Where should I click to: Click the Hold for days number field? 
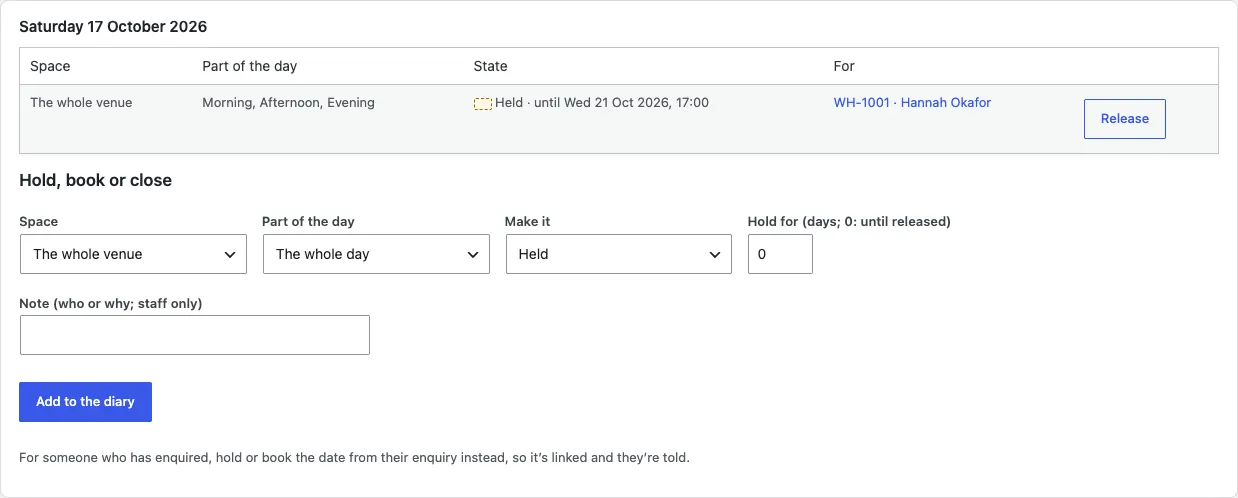[780, 254]
